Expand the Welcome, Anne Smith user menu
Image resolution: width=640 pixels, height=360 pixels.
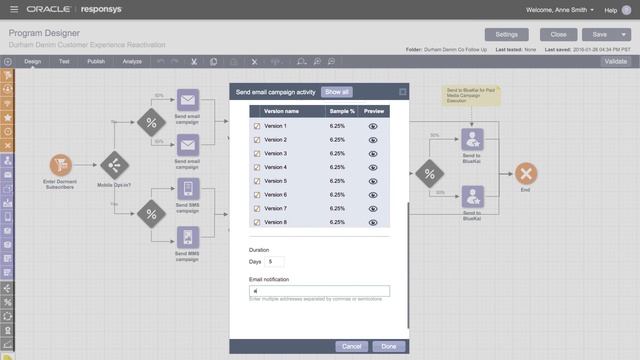560,10
